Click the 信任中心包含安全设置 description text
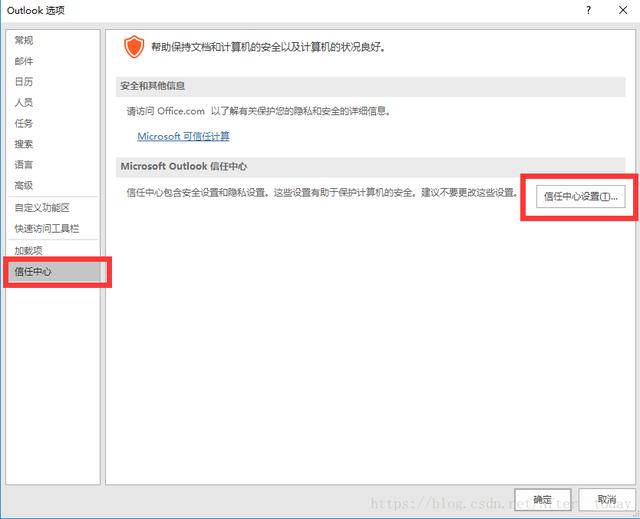This screenshot has width=640, height=519. coord(322,193)
